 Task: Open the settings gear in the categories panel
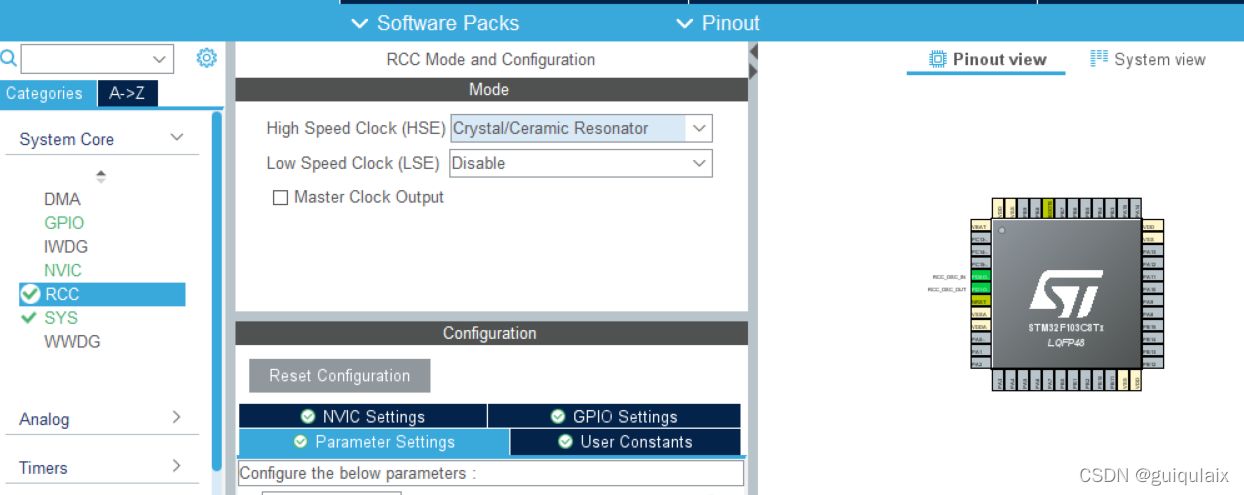207,58
